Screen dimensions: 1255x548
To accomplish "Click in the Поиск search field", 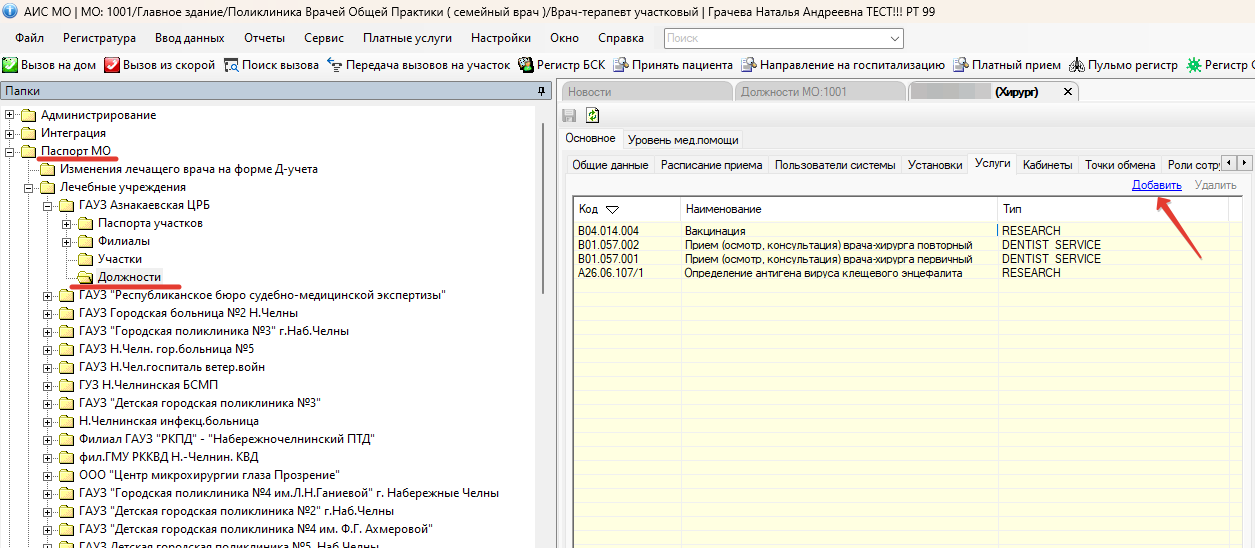I will point(775,38).
